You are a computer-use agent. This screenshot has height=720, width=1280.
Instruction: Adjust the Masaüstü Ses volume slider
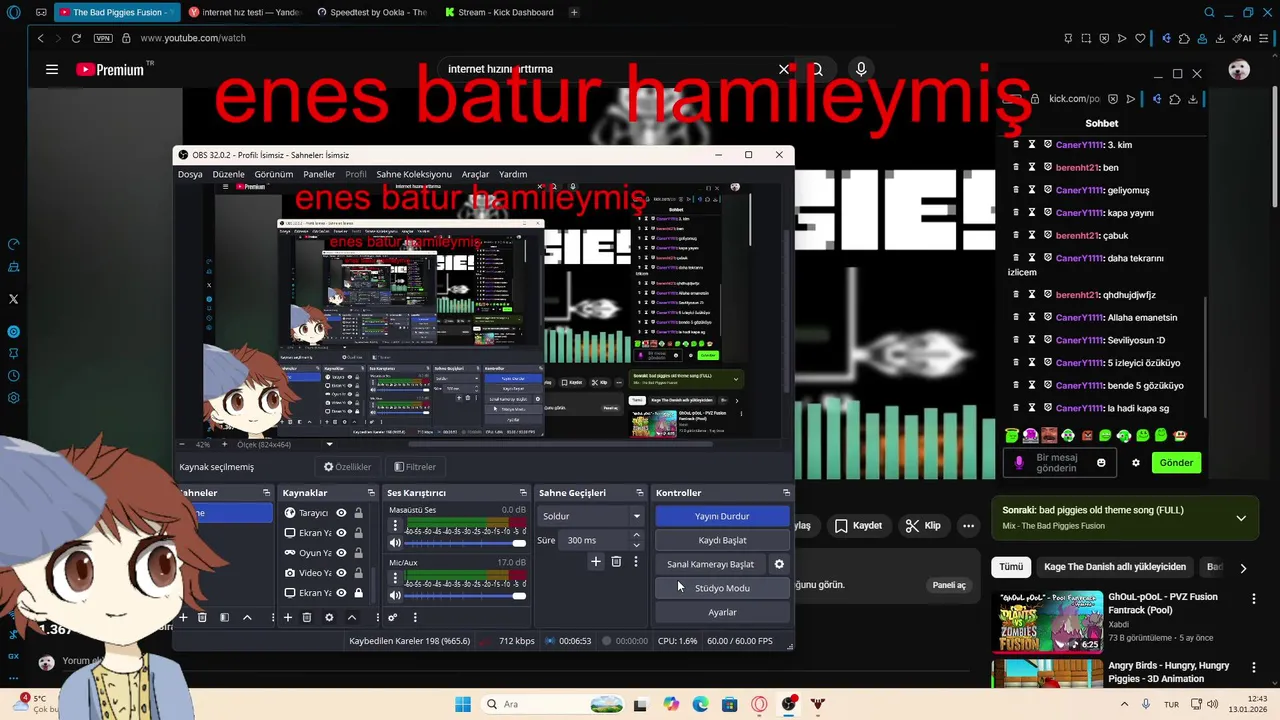click(x=466, y=543)
